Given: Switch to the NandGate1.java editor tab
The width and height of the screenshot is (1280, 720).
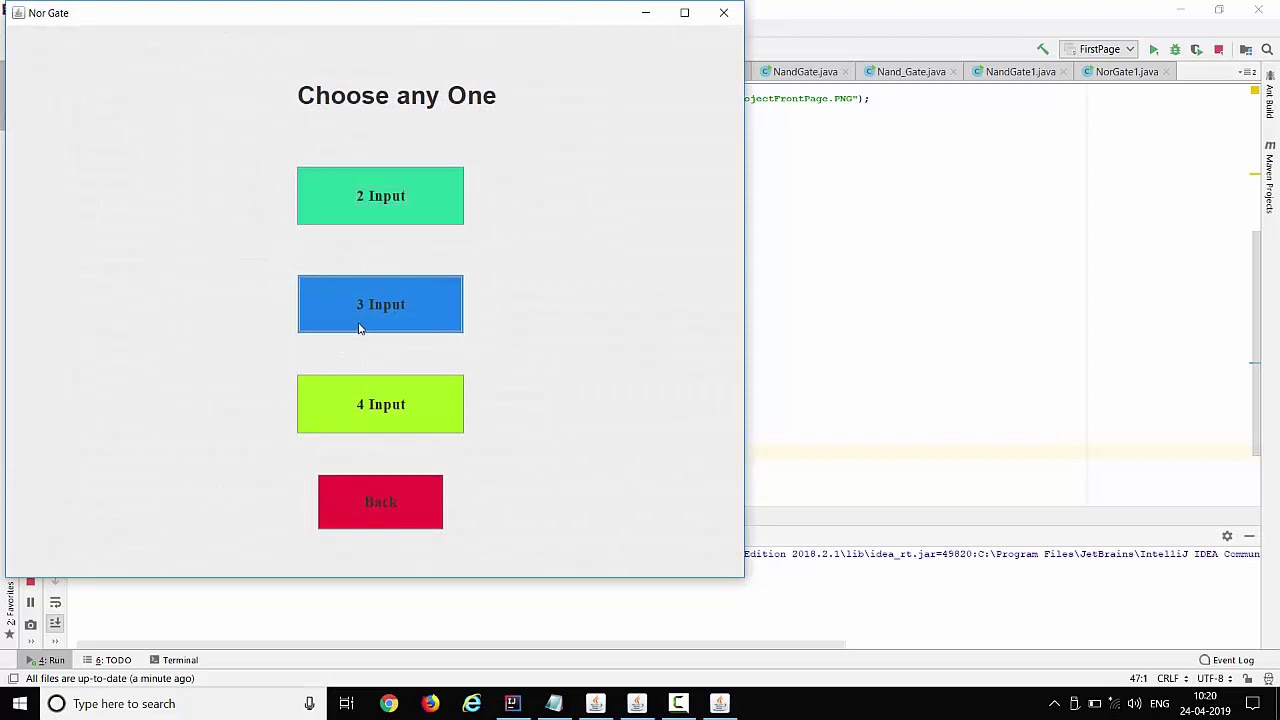Looking at the screenshot, I should point(1020,72).
